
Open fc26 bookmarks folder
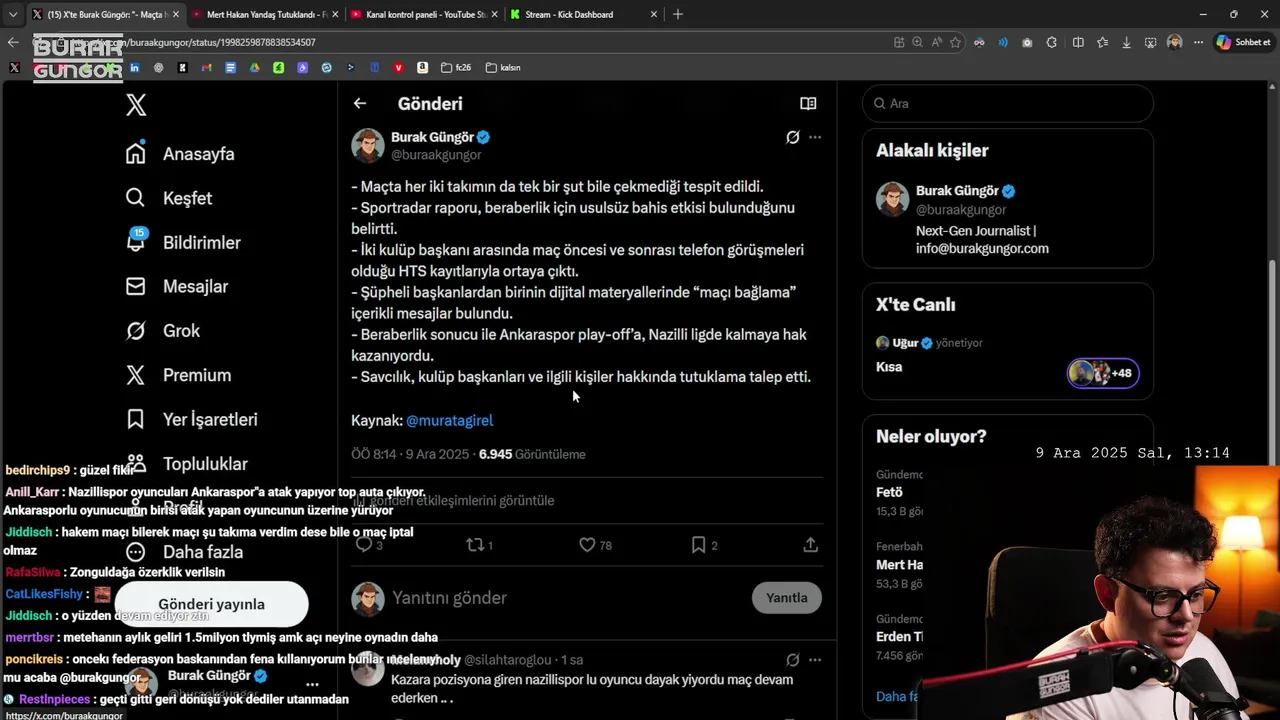455,67
